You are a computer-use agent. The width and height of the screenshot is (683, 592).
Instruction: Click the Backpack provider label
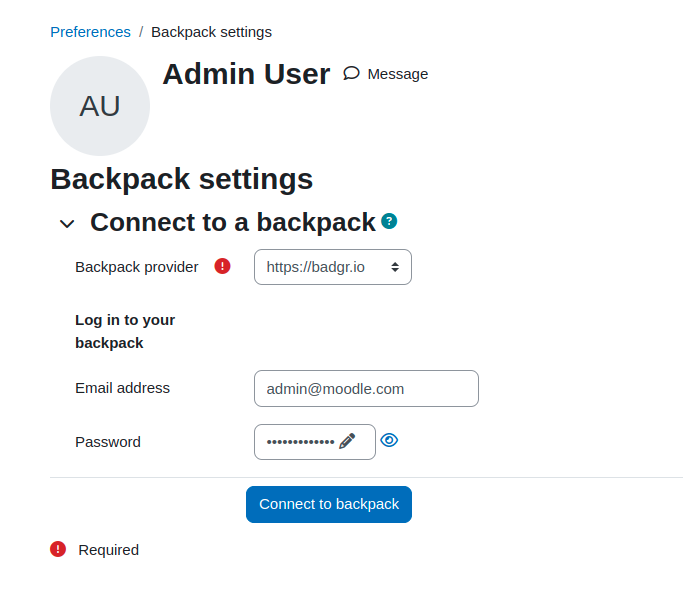coord(137,267)
